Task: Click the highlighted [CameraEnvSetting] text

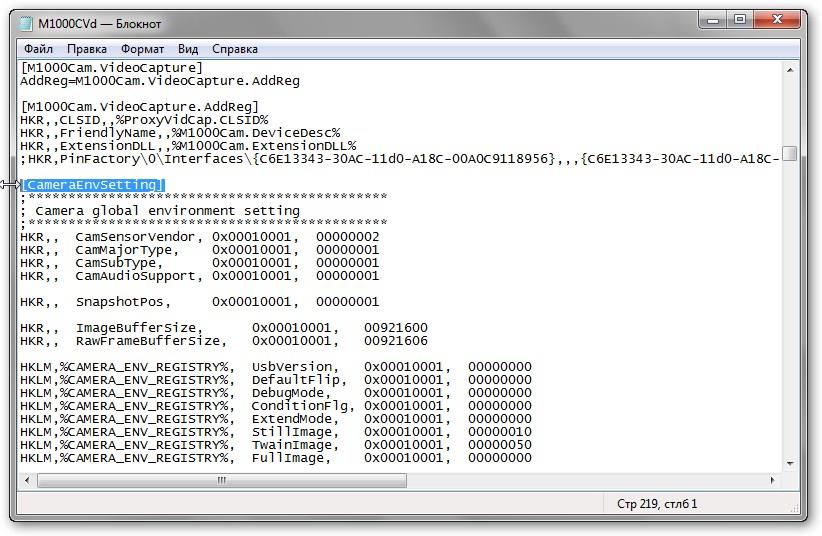Action: 92,185
